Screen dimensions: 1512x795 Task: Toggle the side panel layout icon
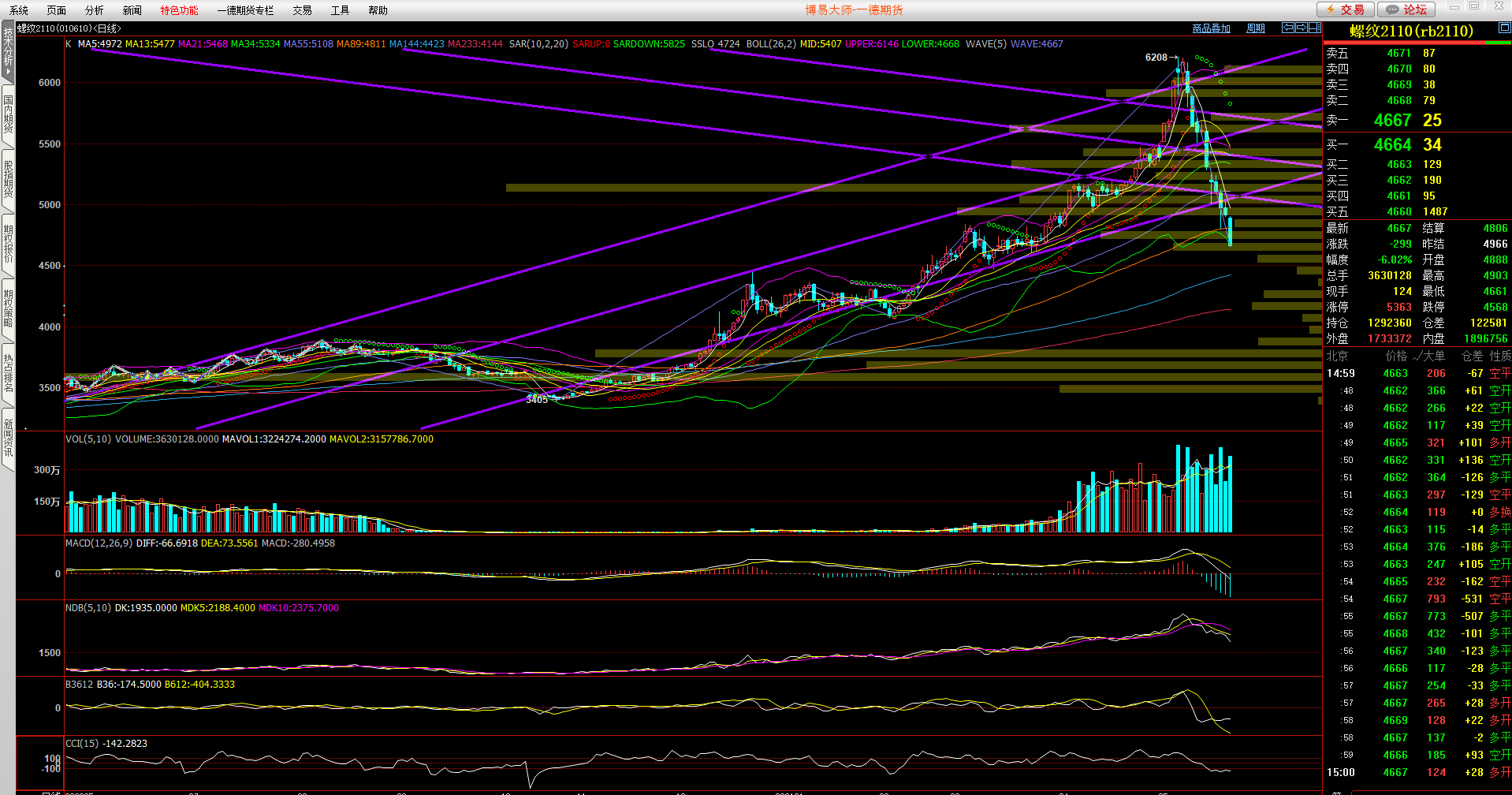1315,28
